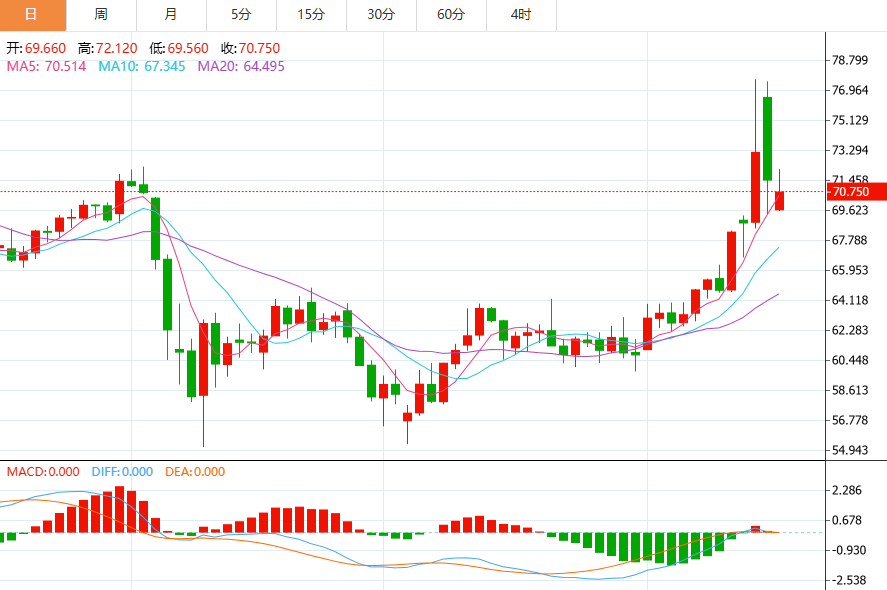Switch to the 4时 four-hour tab

pyautogui.click(x=521, y=15)
